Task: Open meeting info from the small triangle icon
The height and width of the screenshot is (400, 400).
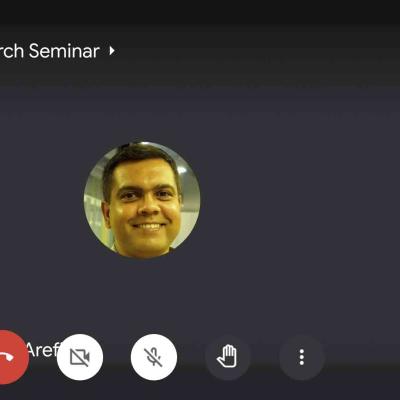Action: pos(112,51)
